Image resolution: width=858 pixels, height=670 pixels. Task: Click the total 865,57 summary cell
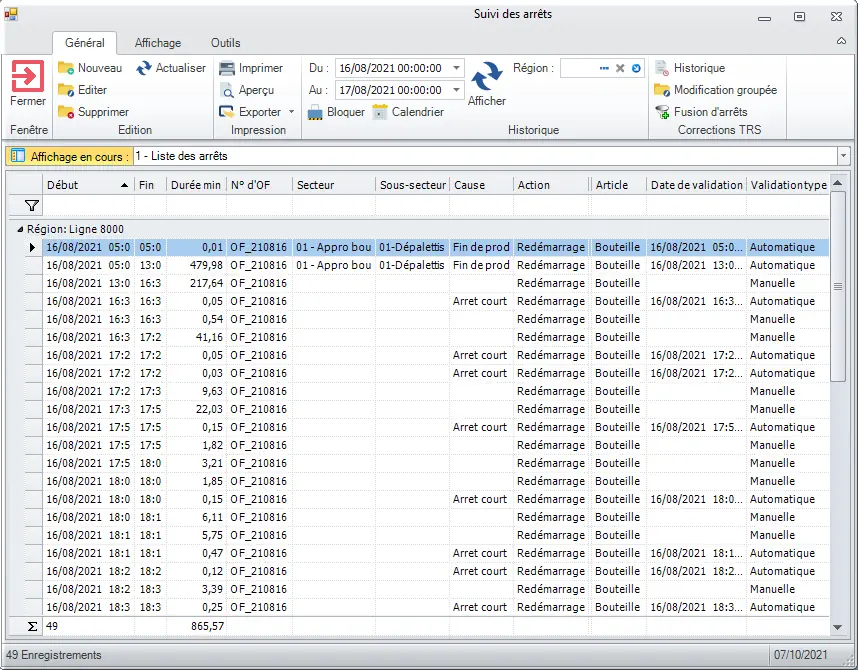click(196, 626)
